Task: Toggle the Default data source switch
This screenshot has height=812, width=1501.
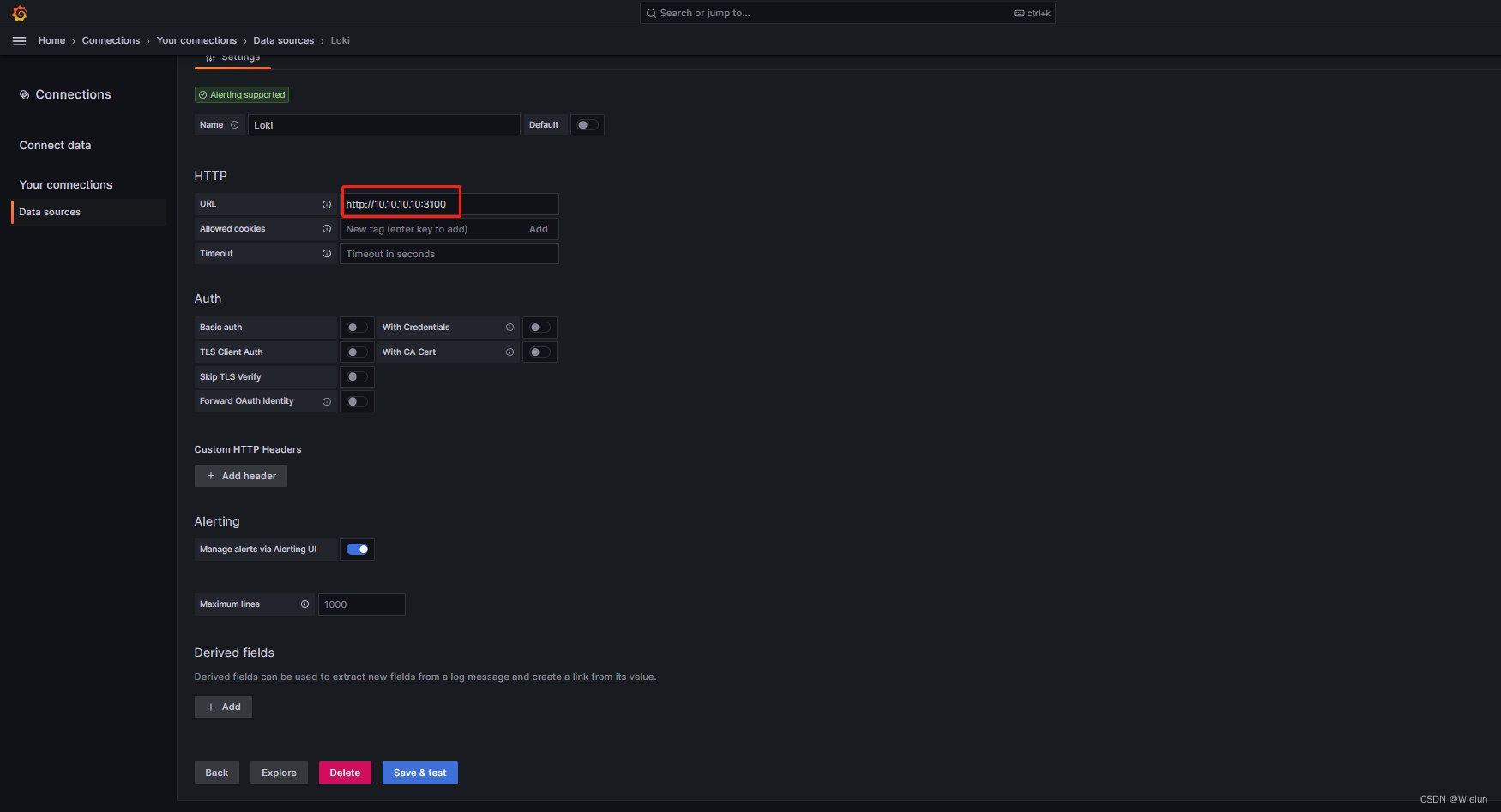Action: click(587, 125)
